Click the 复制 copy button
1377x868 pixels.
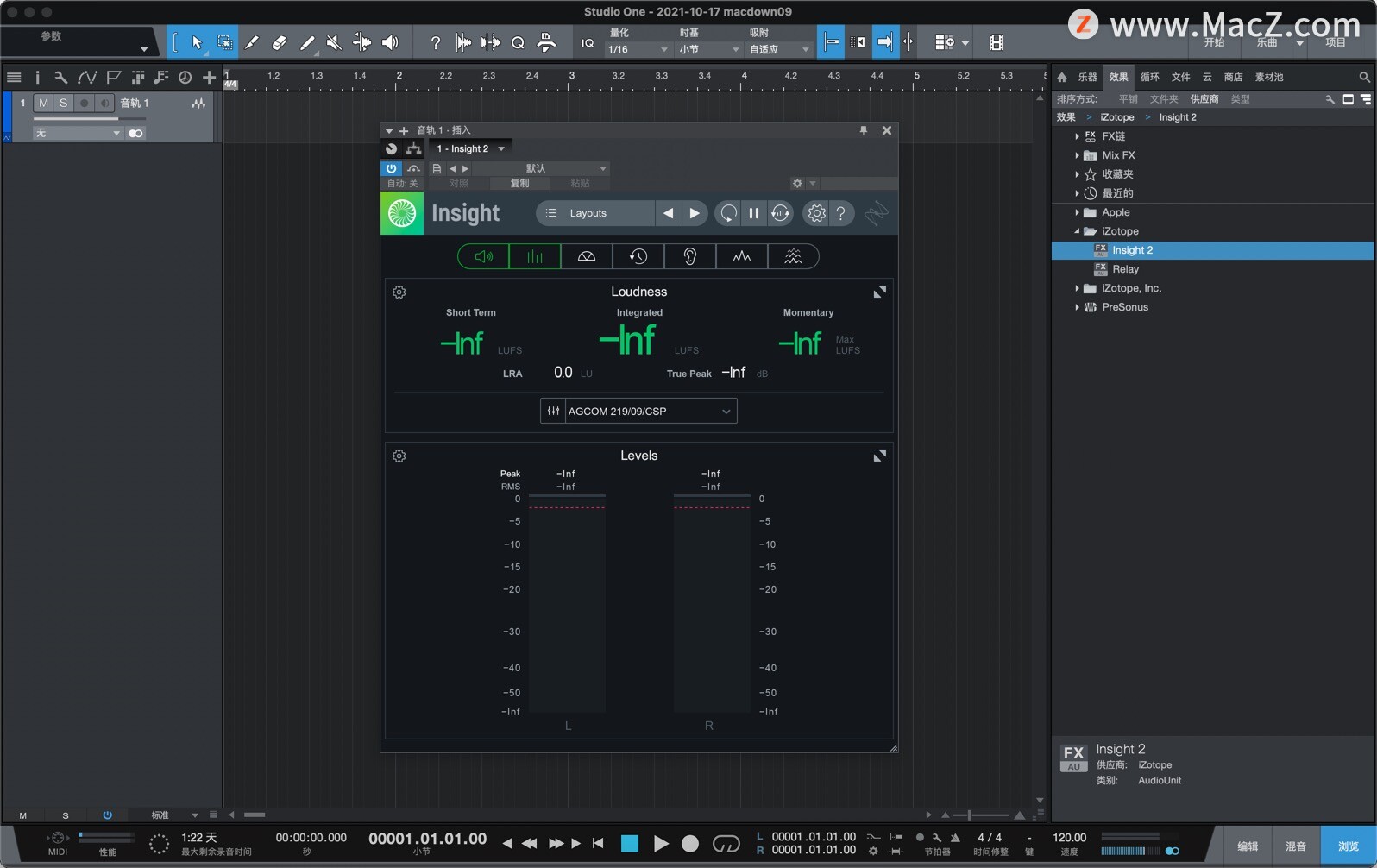[x=519, y=183]
